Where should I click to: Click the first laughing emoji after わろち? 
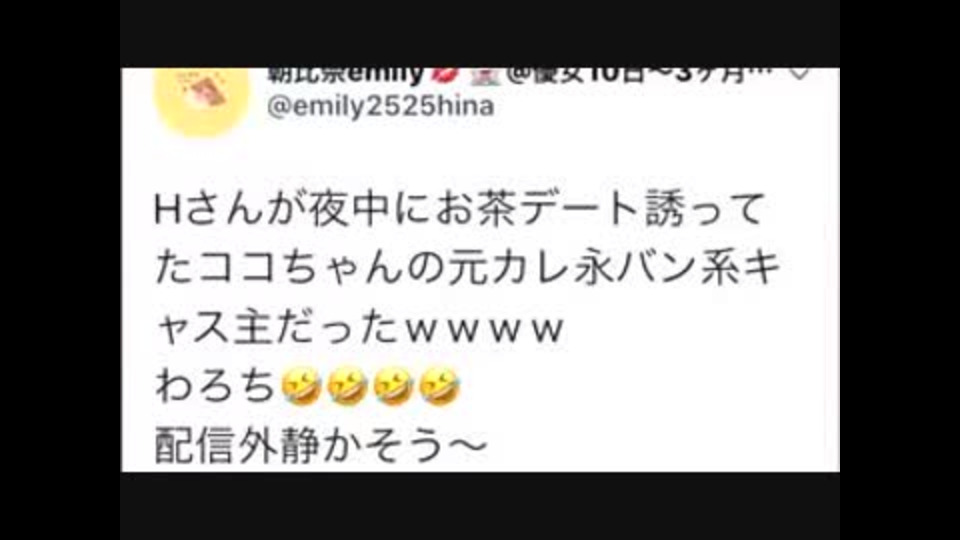click(301, 388)
